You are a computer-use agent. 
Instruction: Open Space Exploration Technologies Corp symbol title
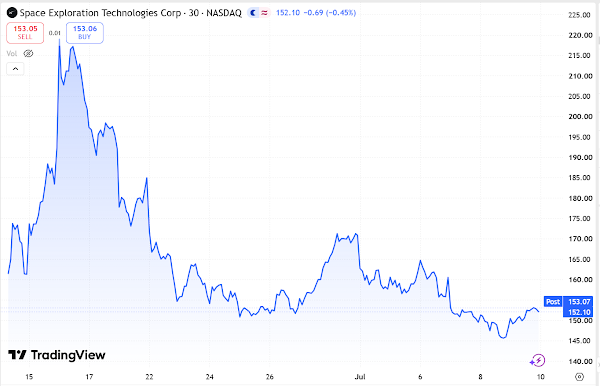point(130,13)
